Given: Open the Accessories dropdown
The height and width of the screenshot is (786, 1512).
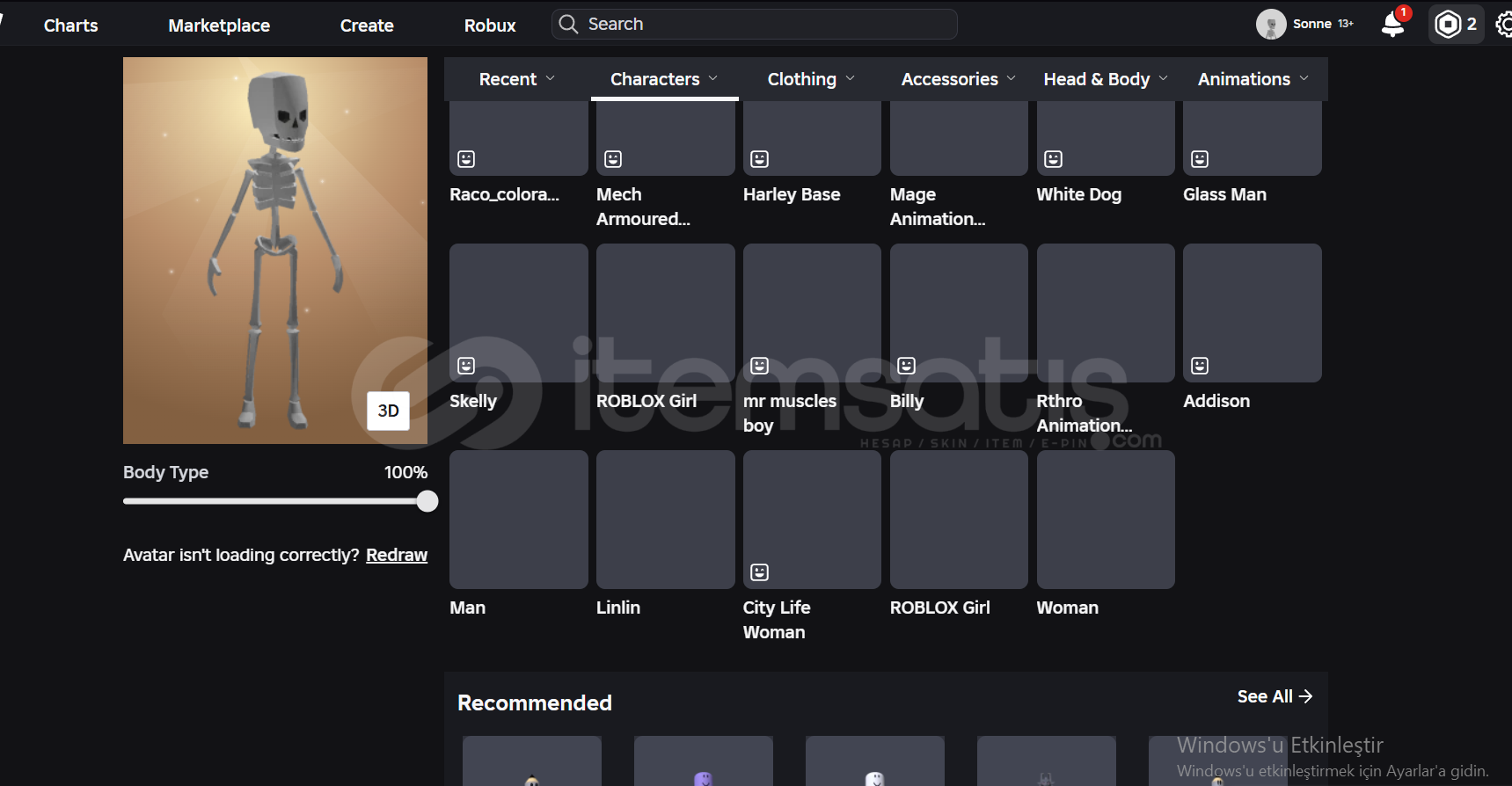Looking at the screenshot, I should [x=958, y=79].
